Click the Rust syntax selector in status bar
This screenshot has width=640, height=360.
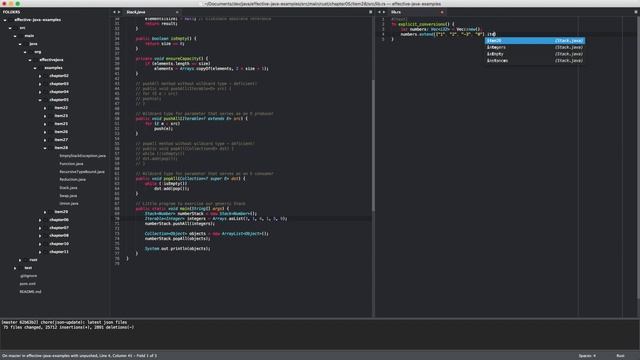(x=620, y=356)
